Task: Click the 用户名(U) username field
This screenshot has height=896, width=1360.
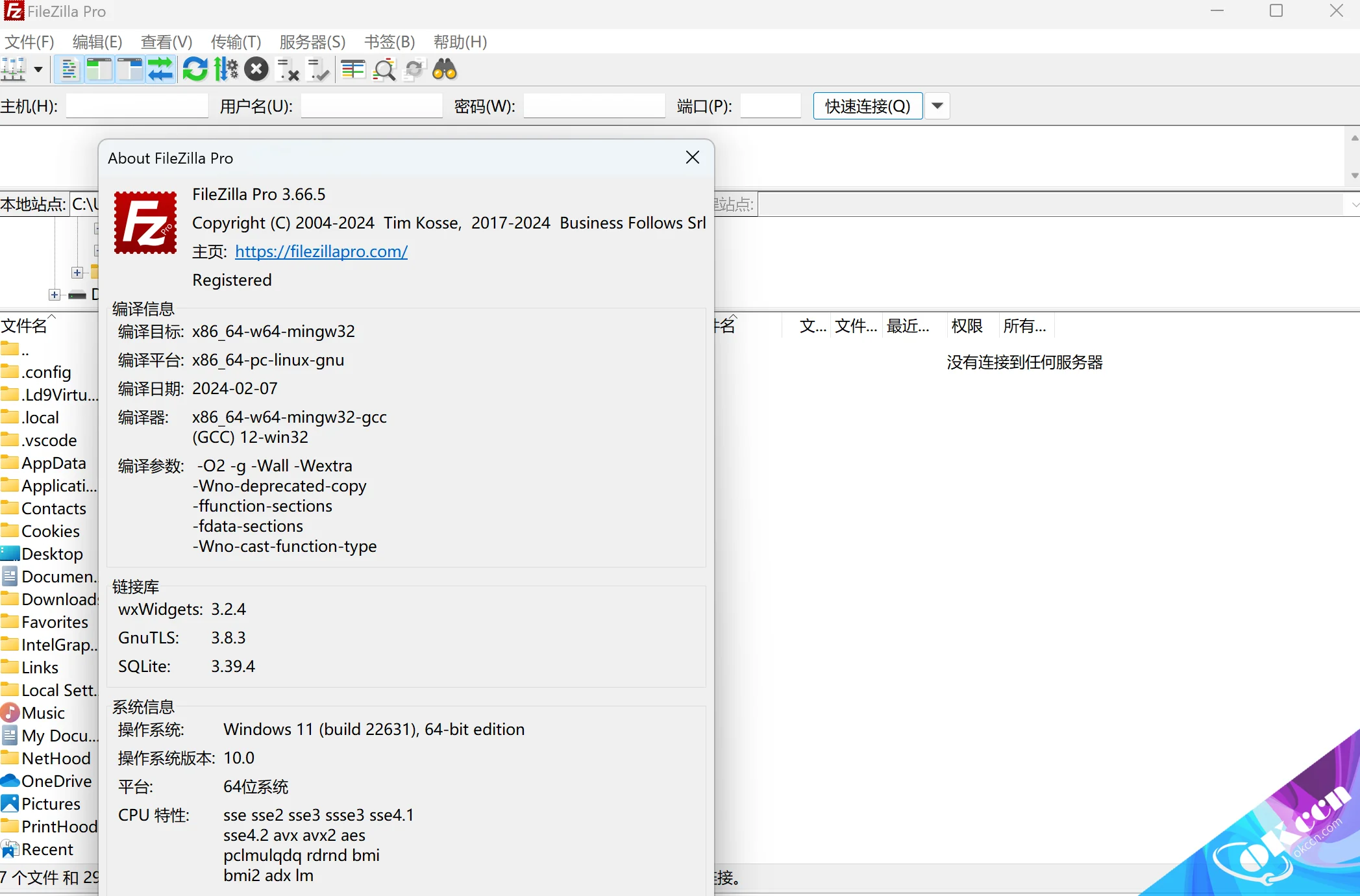Action: 372,106
